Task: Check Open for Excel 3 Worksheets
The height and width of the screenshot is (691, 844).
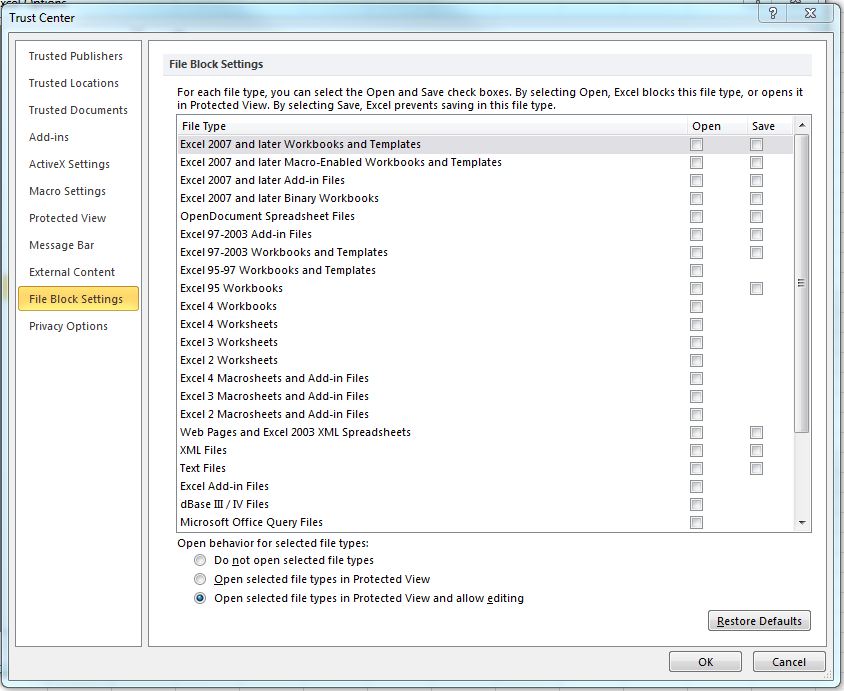Action: pyautogui.click(x=697, y=342)
